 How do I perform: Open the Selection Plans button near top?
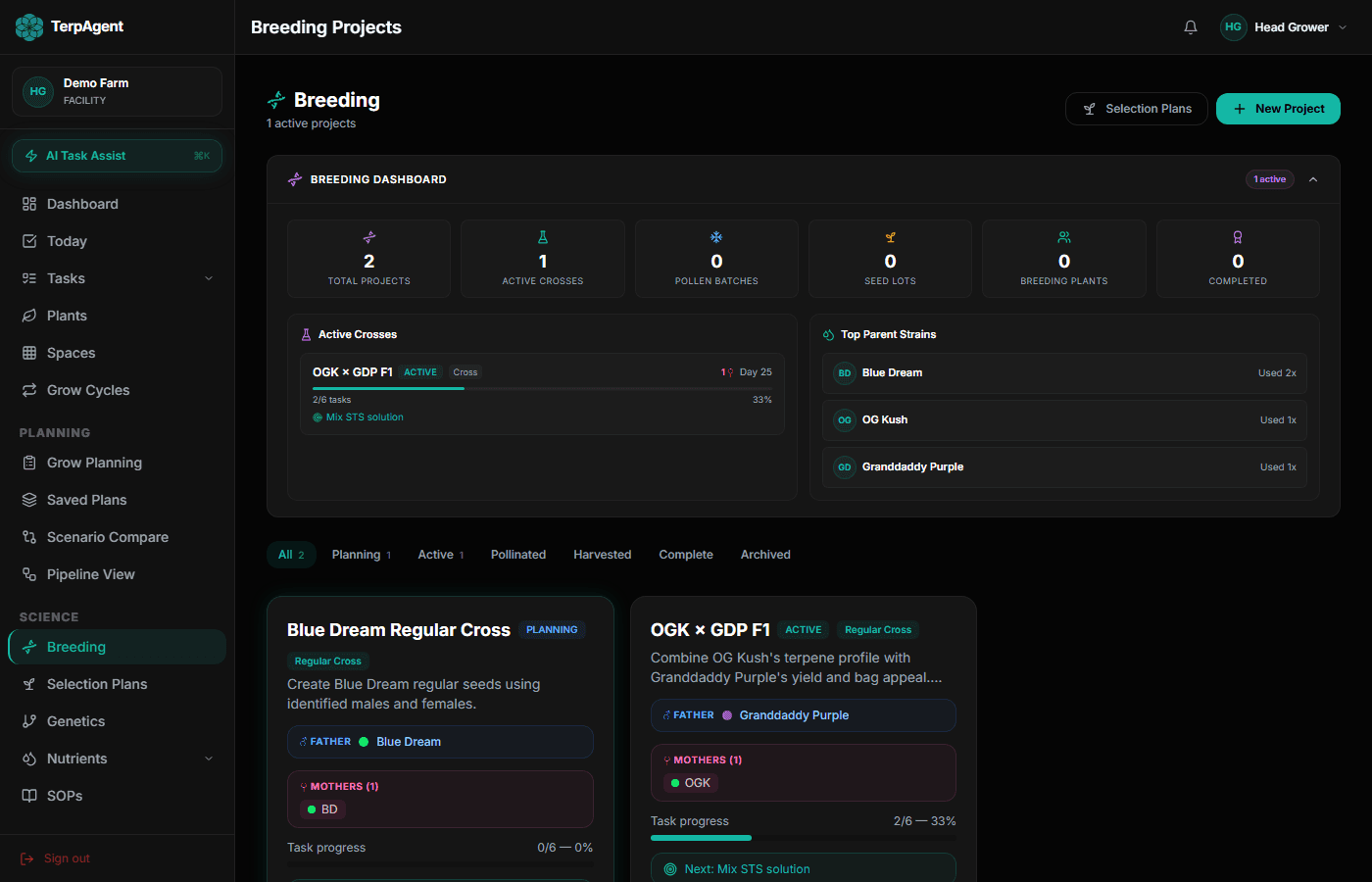1137,108
